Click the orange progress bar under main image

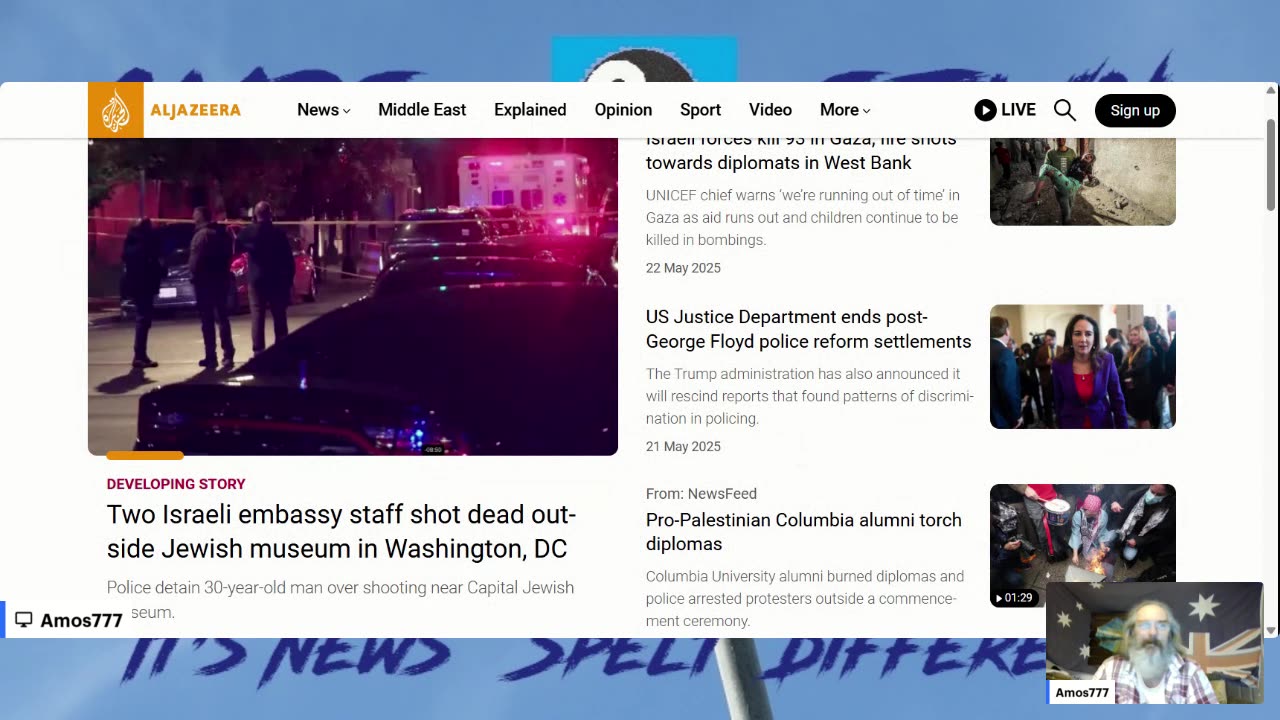145,455
